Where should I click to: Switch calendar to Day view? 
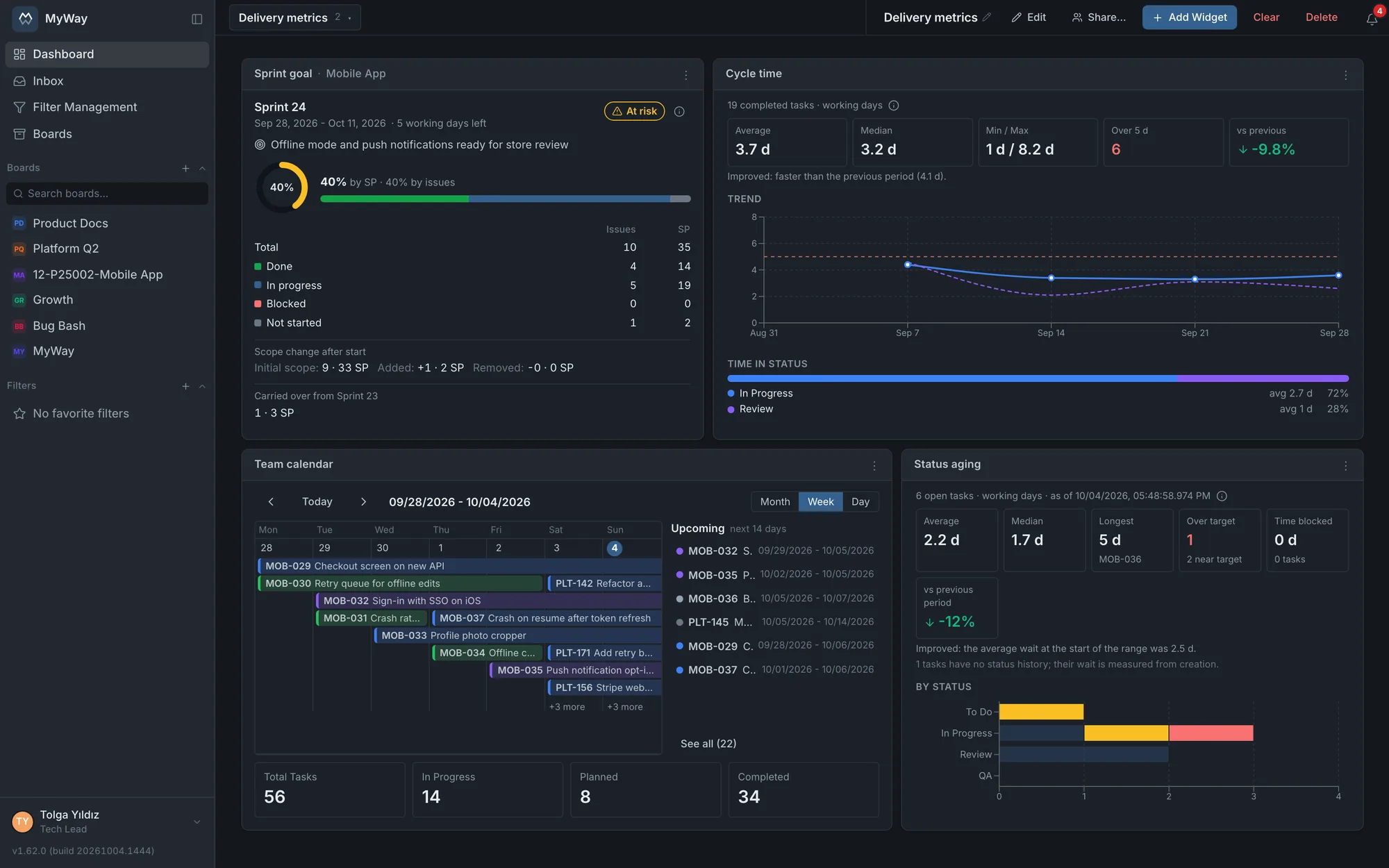(x=860, y=501)
